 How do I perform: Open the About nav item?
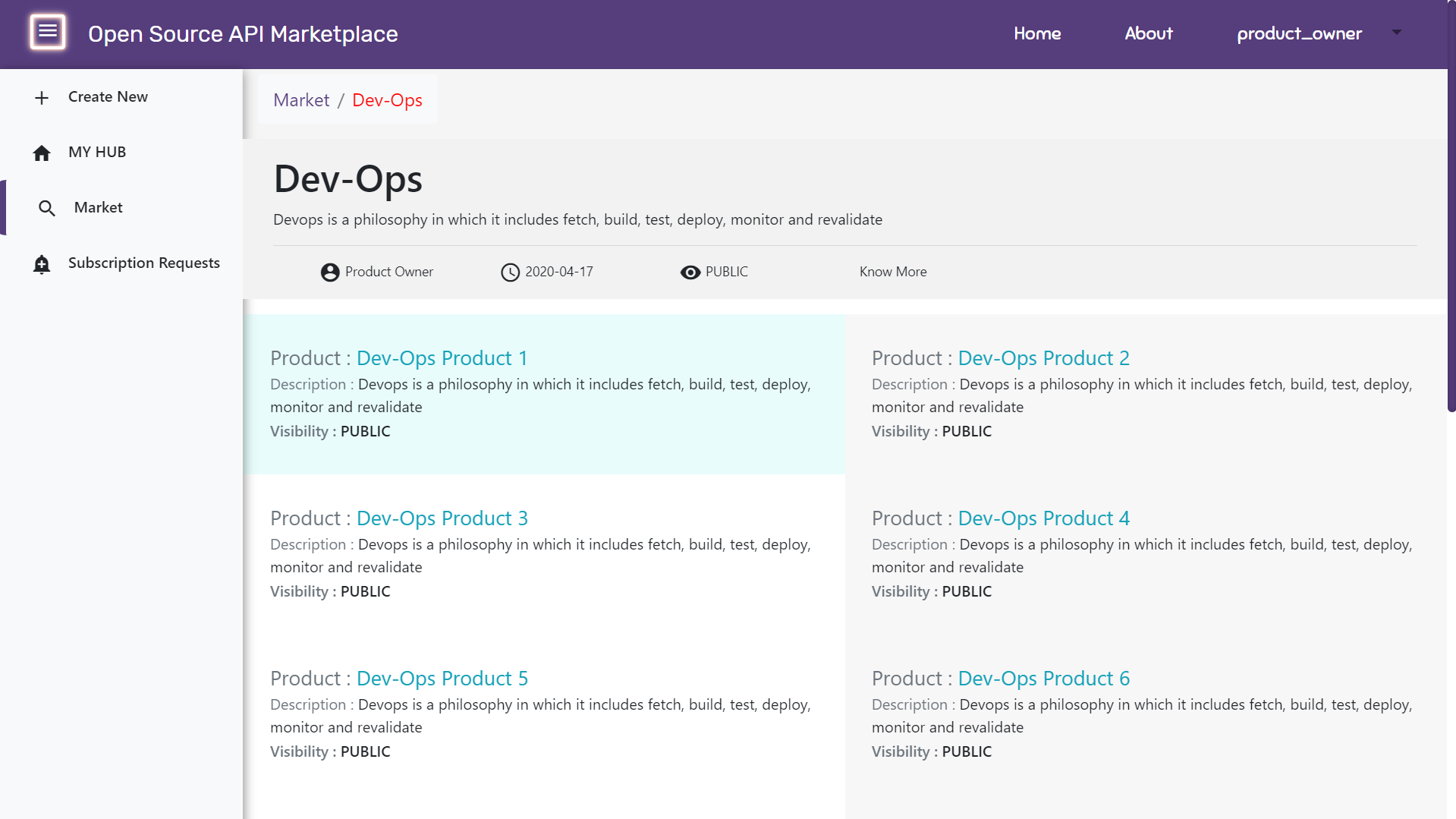click(1148, 33)
